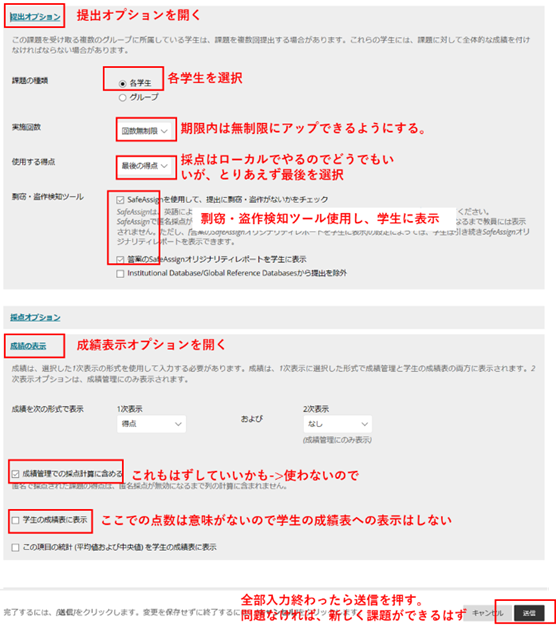The width and height of the screenshot is (556, 632).
Task: Enable この項目の統計 display checkbox
Action: point(15,547)
